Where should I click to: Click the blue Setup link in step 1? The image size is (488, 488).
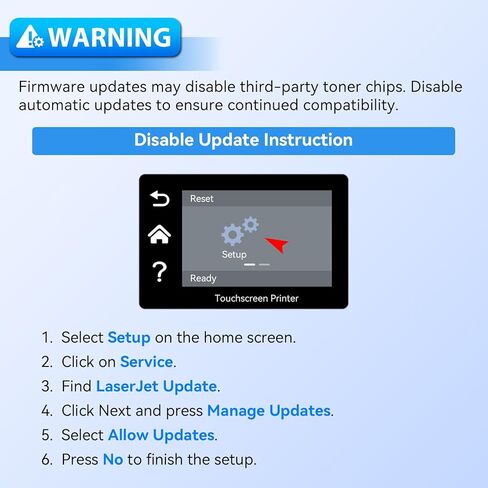coord(129,338)
